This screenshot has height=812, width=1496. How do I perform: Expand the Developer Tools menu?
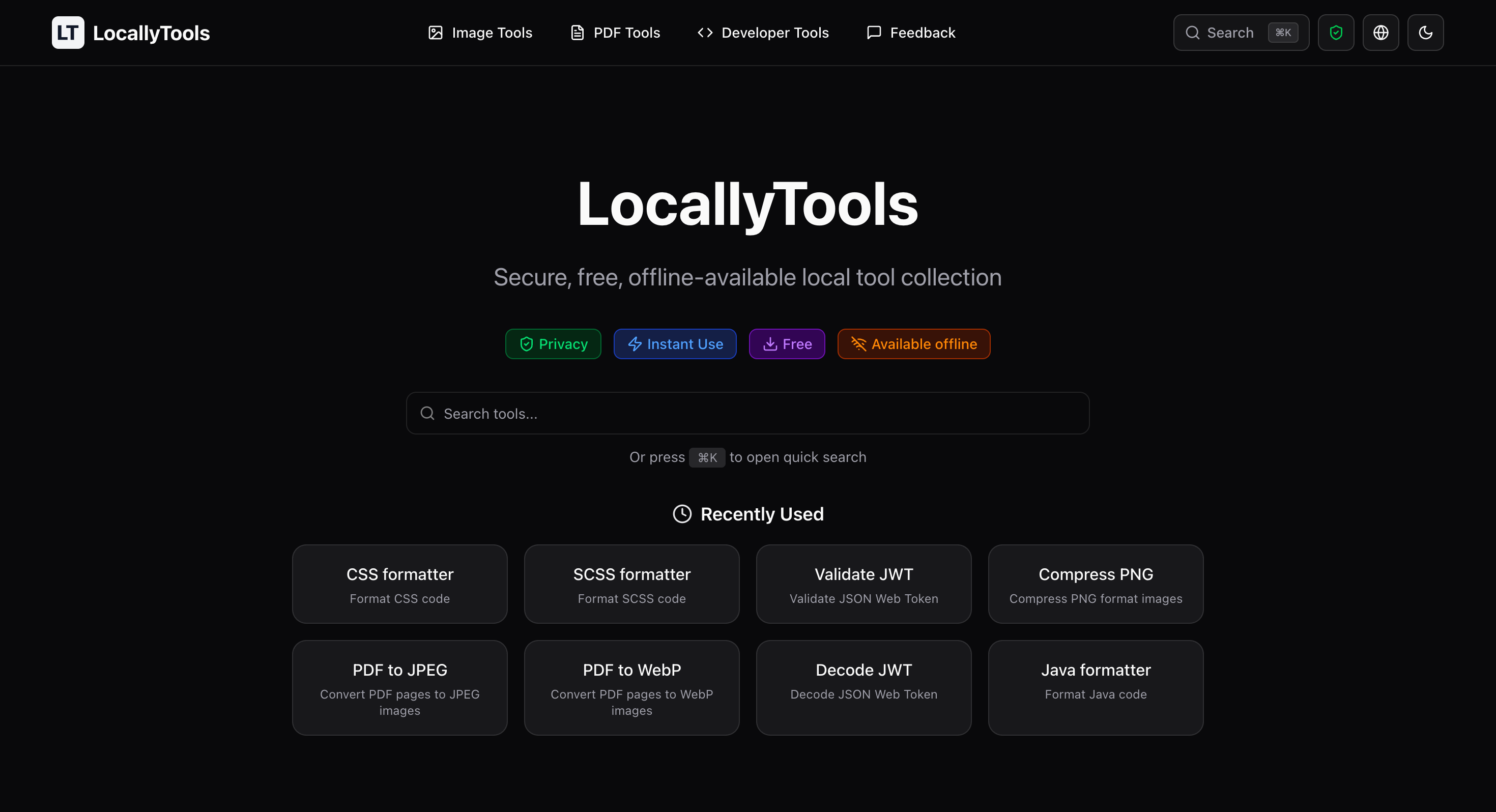(763, 33)
